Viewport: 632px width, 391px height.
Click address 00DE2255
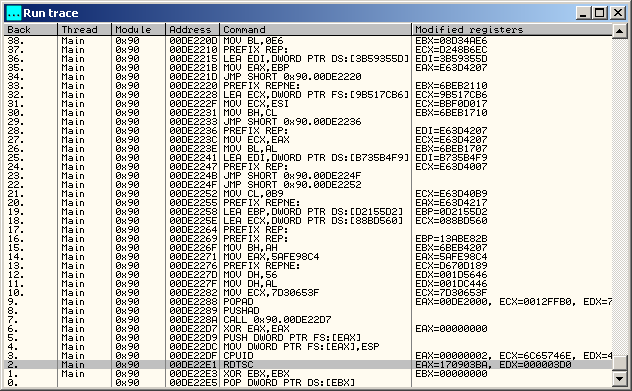(x=193, y=203)
